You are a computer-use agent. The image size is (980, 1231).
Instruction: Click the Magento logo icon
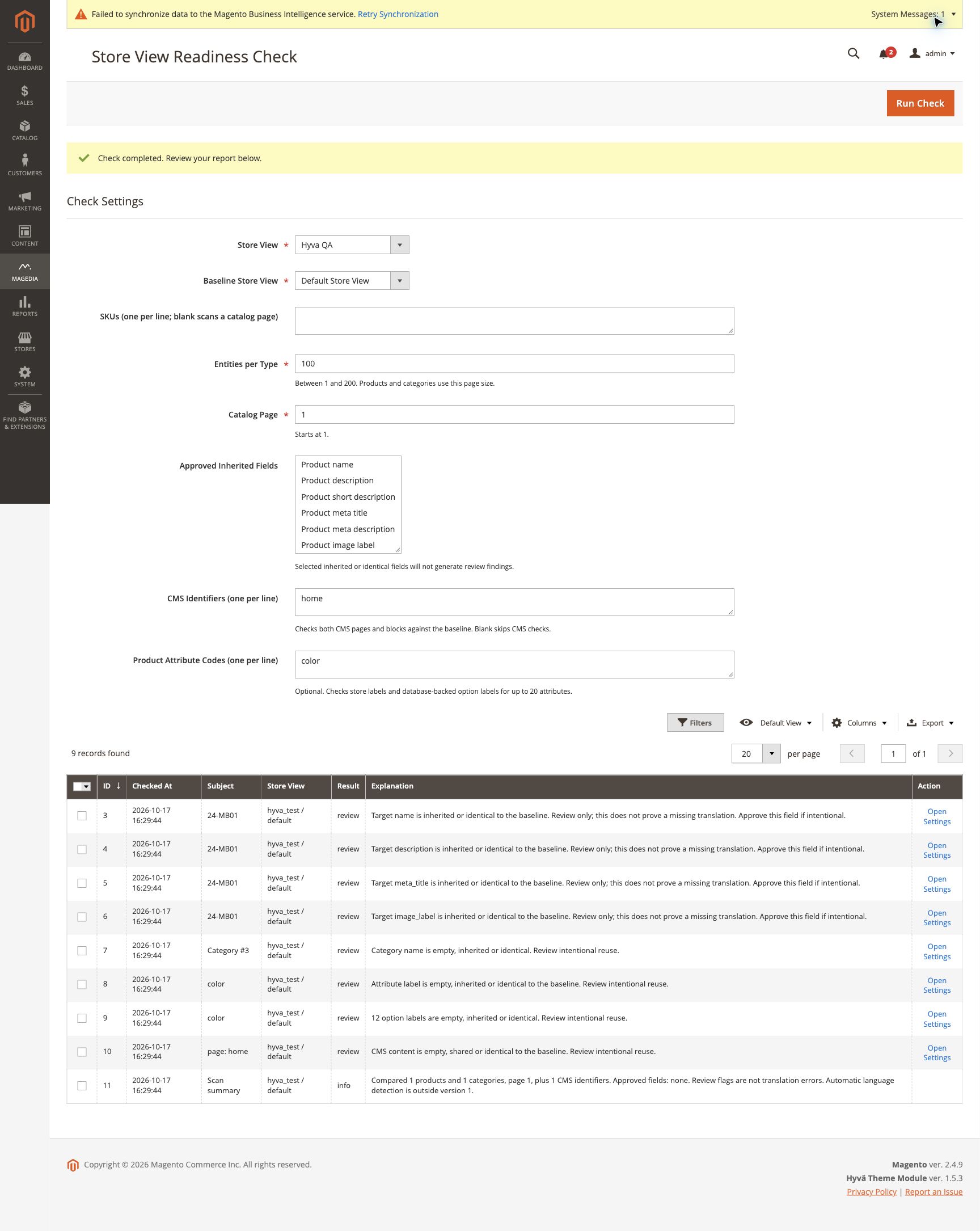[24, 22]
